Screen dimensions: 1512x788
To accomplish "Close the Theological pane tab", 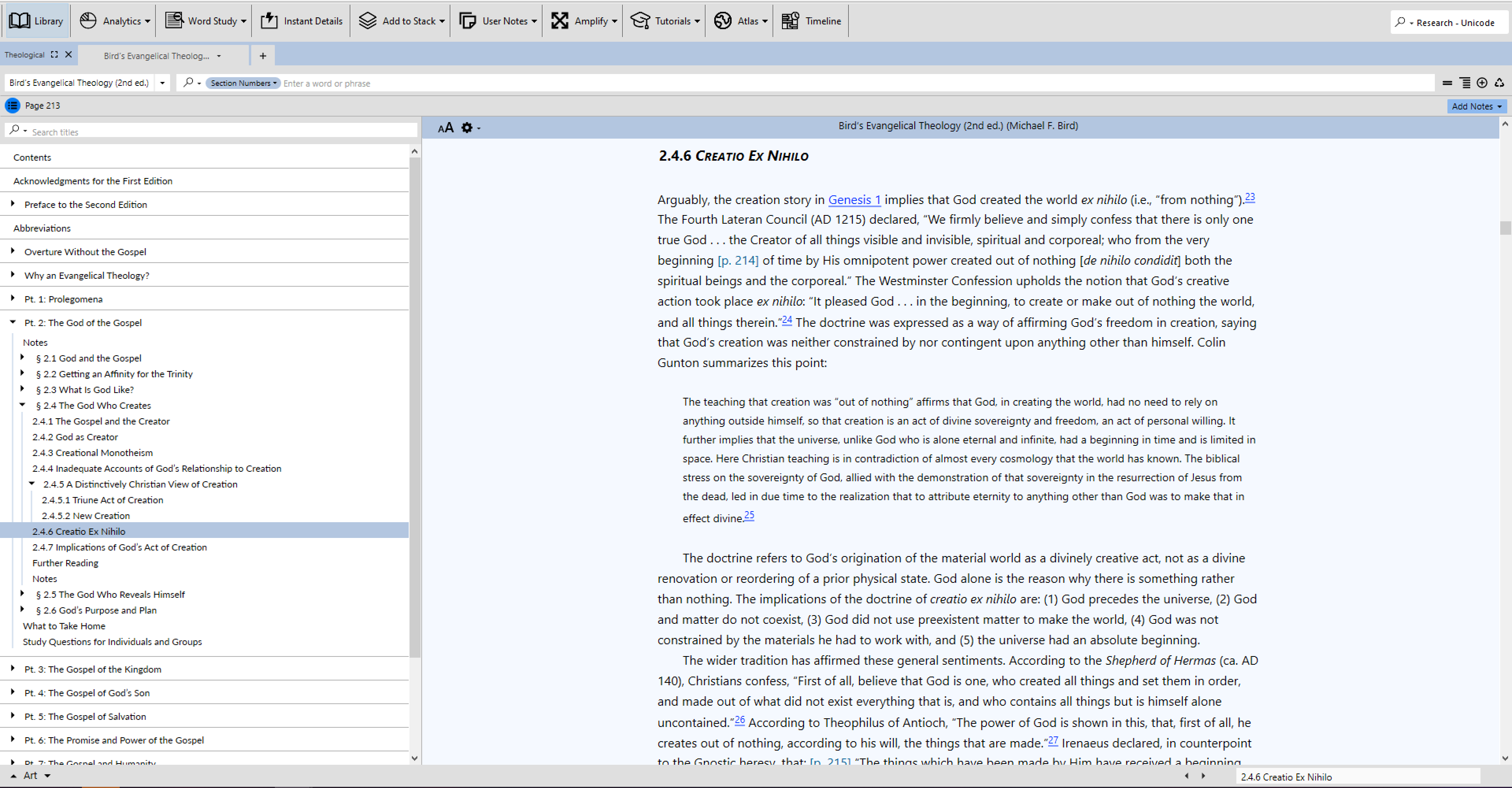I will (69, 55).
